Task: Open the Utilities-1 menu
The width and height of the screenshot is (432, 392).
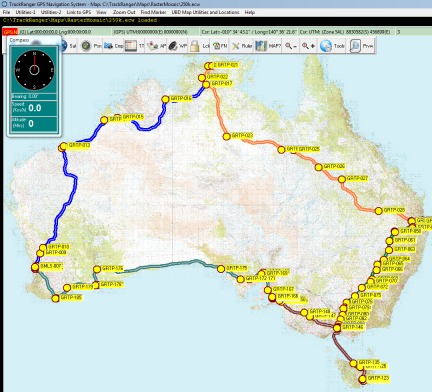Action: click(x=26, y=12)
